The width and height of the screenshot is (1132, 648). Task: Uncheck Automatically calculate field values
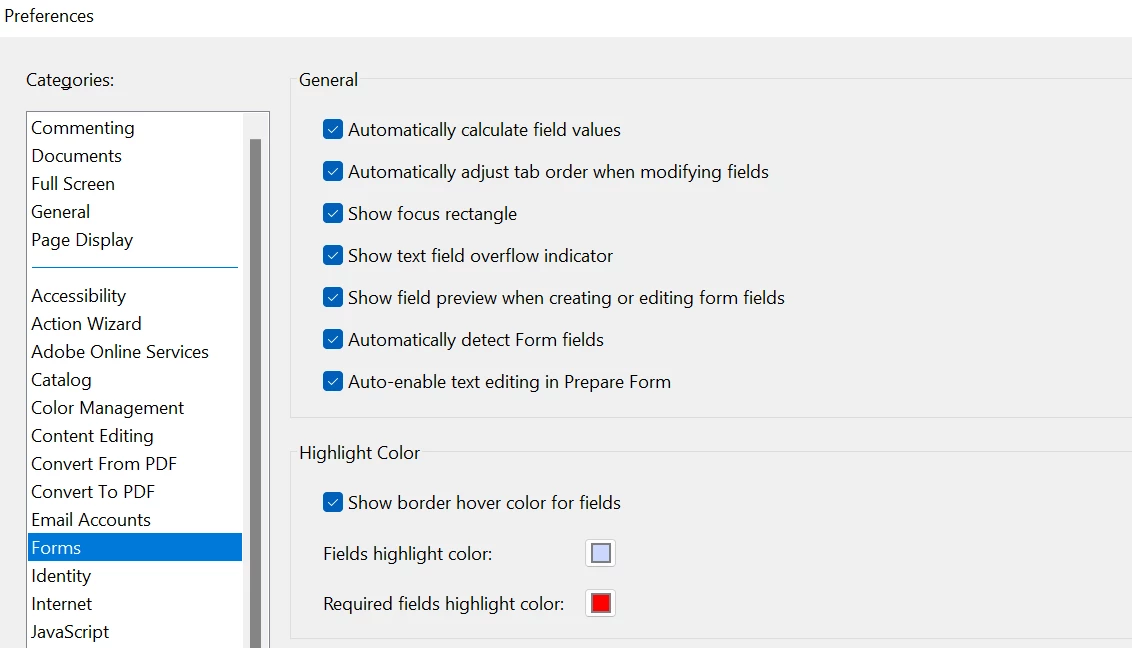click(333, 130)
